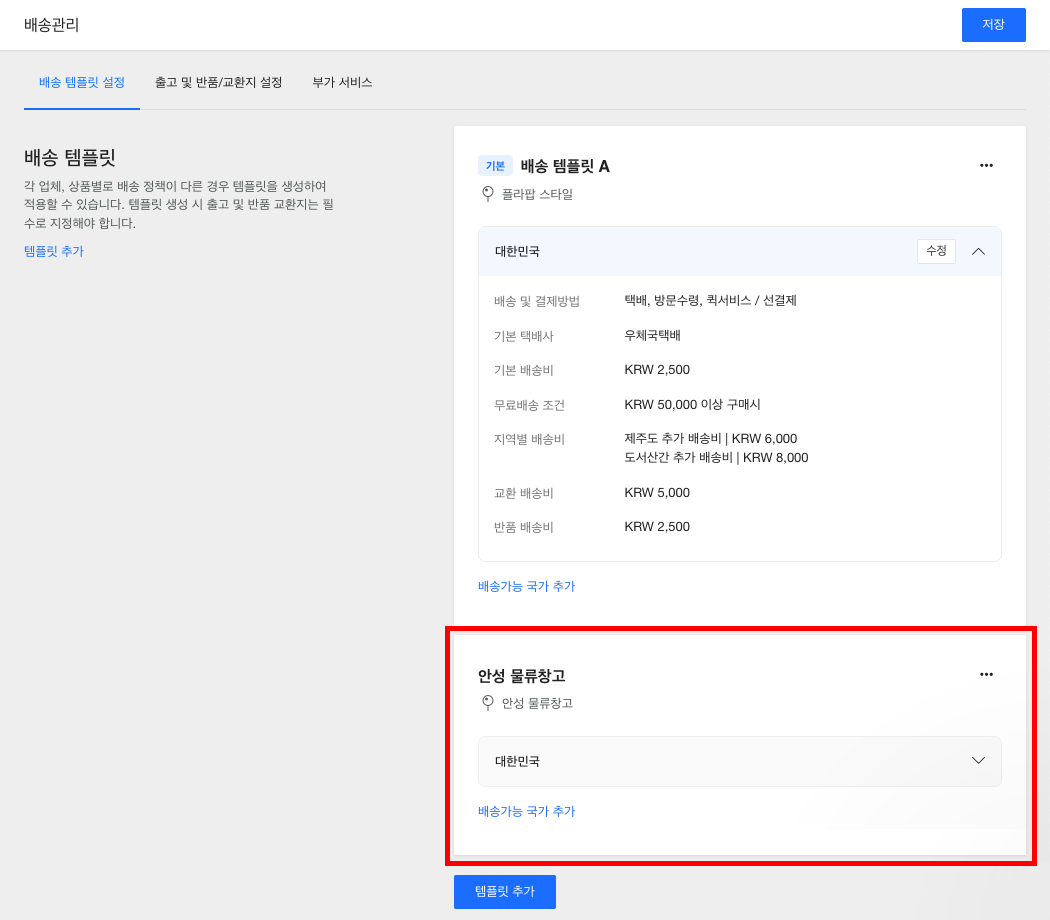Open more options for 배송 템플릿 A

pyautogui.click(x=986, y=165)
